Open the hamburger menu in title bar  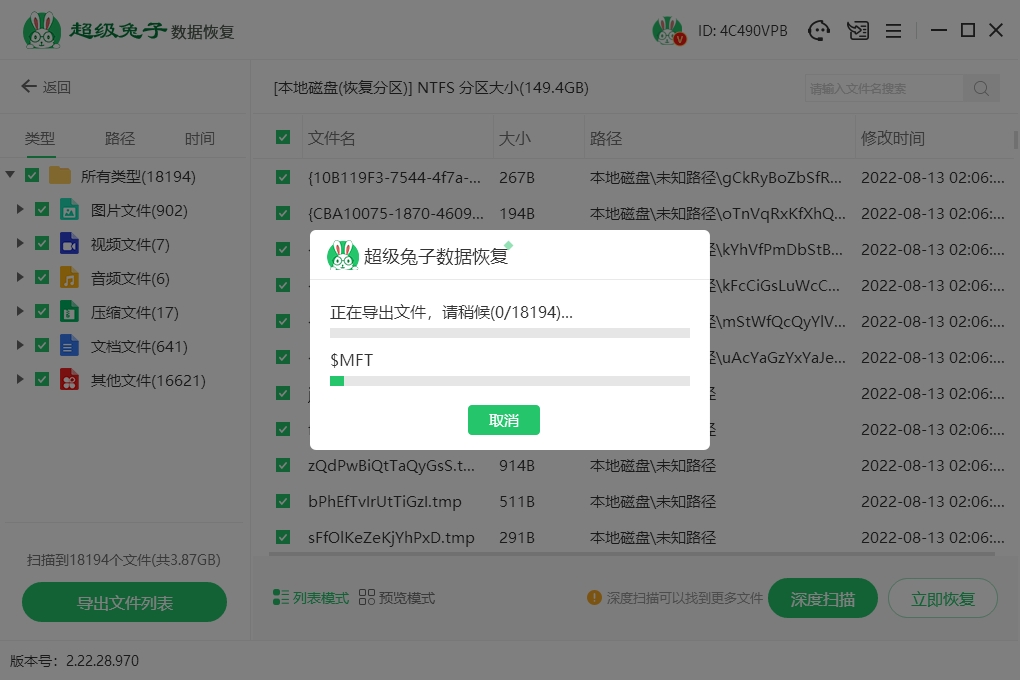click(894, 31)
